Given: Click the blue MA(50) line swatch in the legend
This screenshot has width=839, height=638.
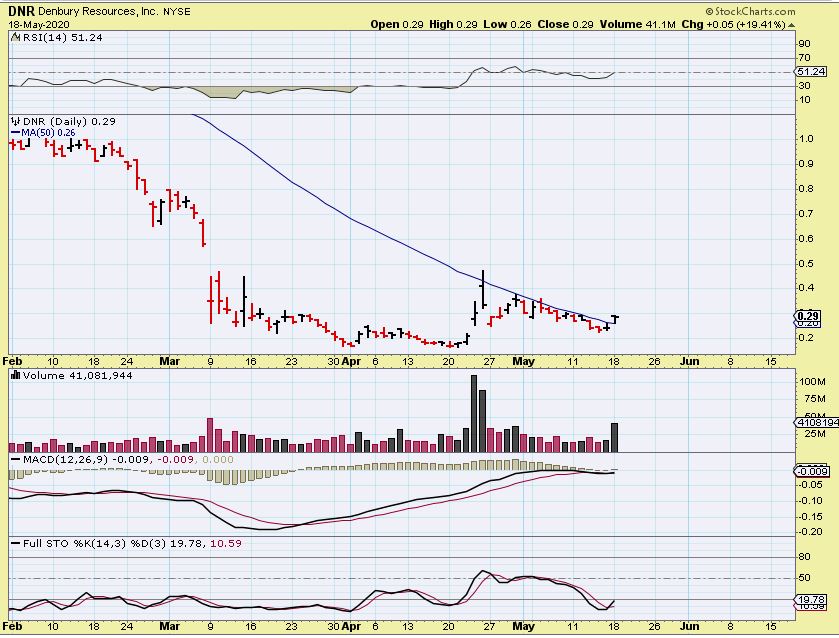Looking at the screenshot, I should coord(16,133).
